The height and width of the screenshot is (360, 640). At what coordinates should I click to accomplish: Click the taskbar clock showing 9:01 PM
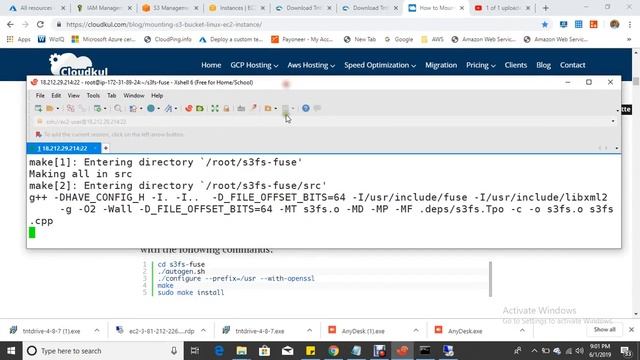pyautogui.click(x=600, y=351)
